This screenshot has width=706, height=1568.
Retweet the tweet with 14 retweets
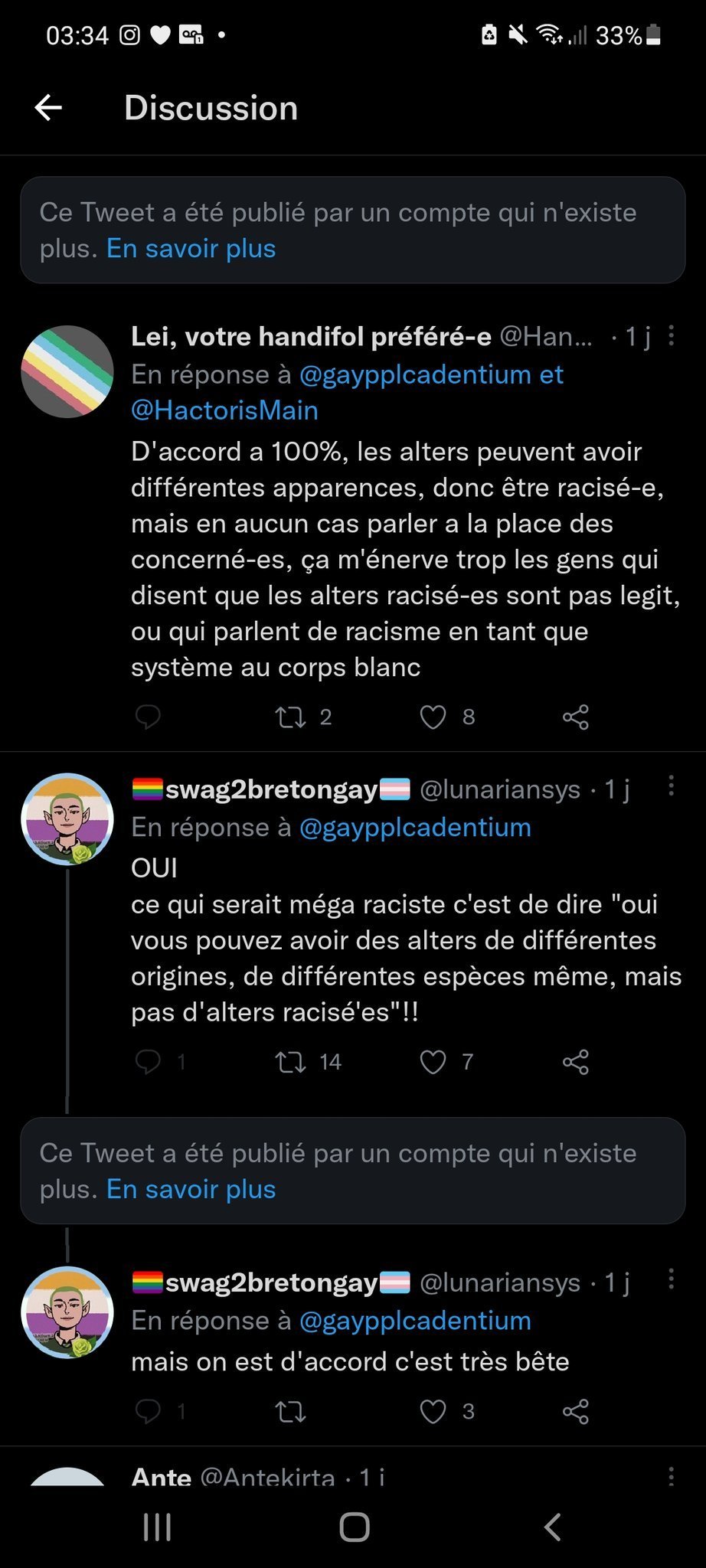pyautogui.click(x=291, y=1062)
